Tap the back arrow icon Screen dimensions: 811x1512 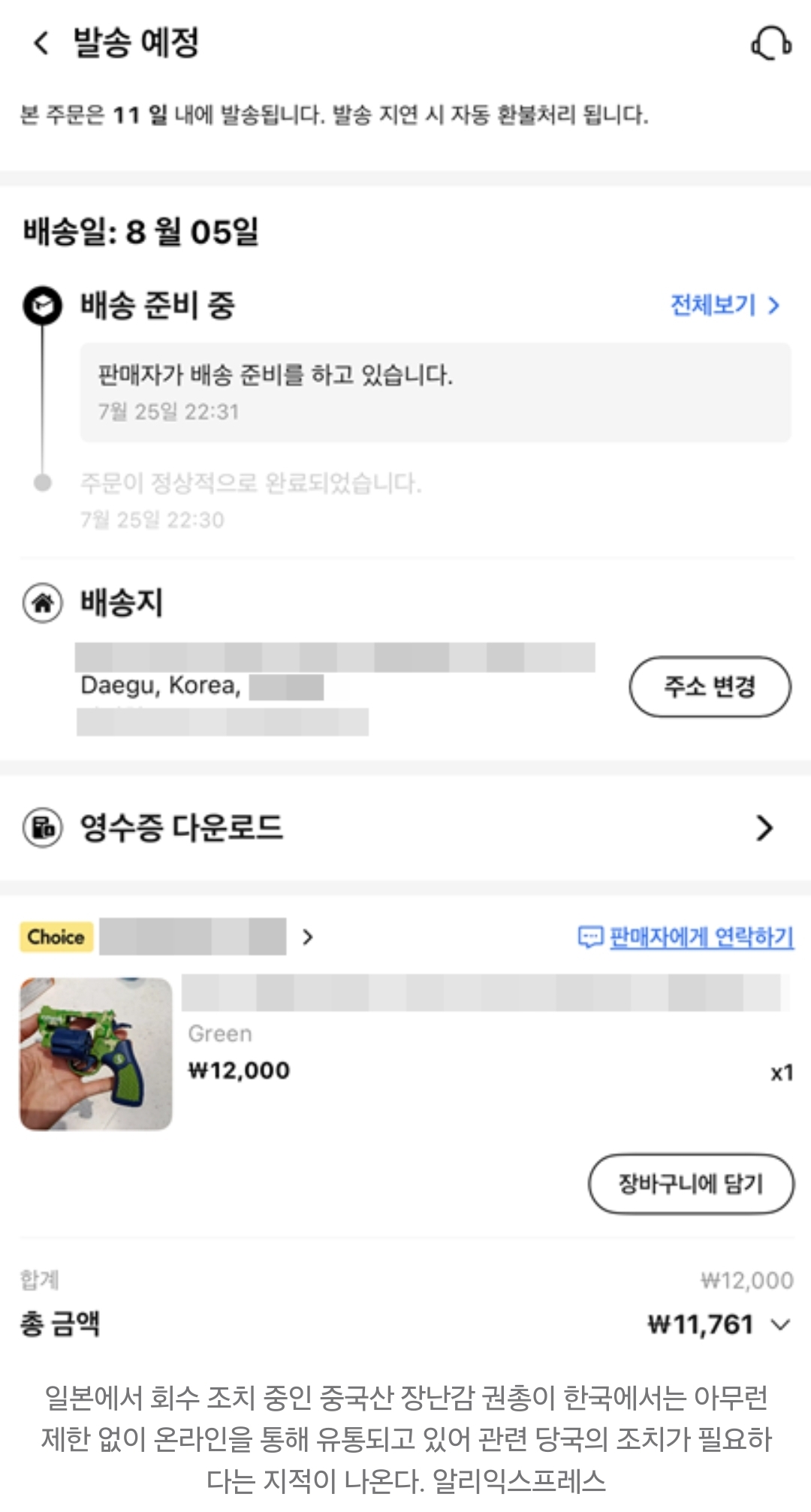pos(41,43)
